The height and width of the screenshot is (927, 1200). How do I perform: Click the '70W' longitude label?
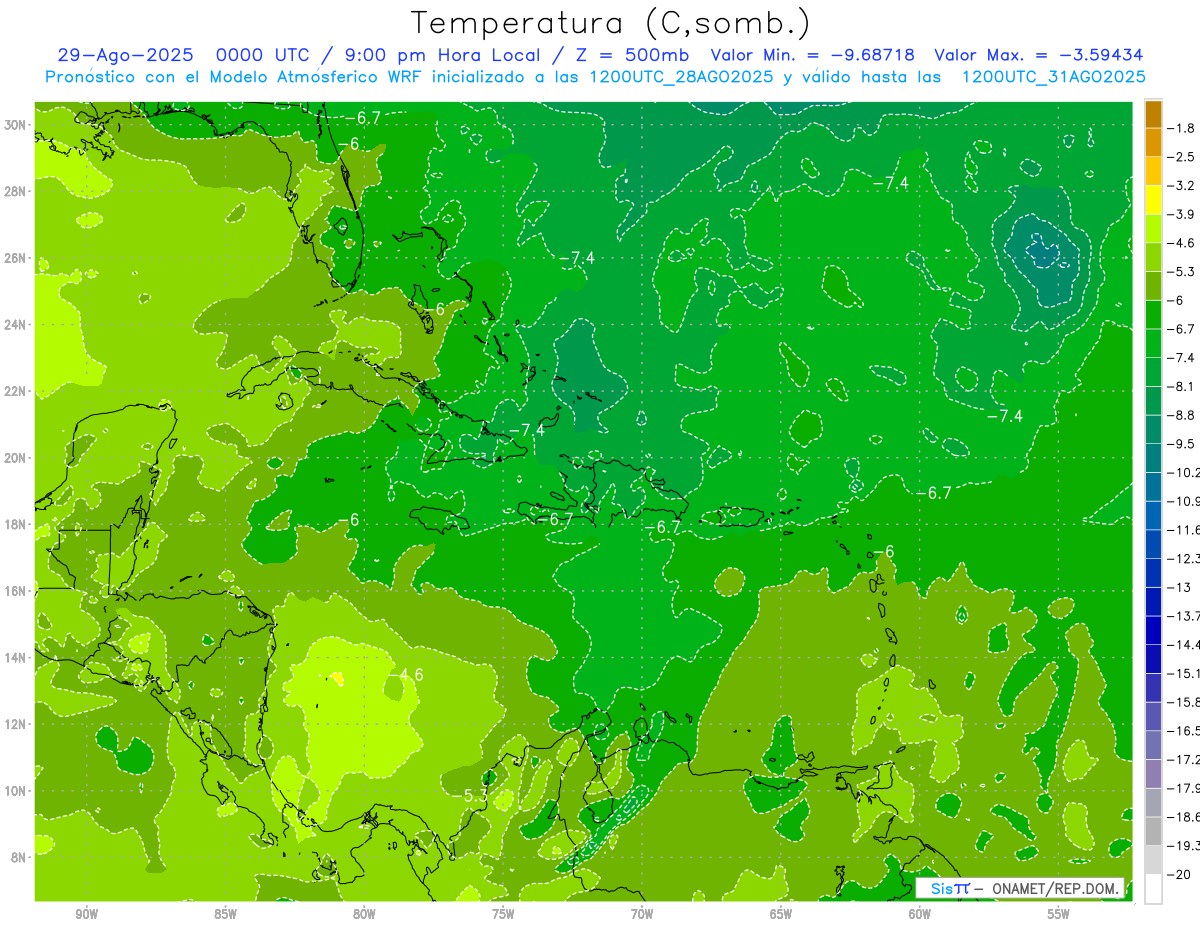point(642,914)
